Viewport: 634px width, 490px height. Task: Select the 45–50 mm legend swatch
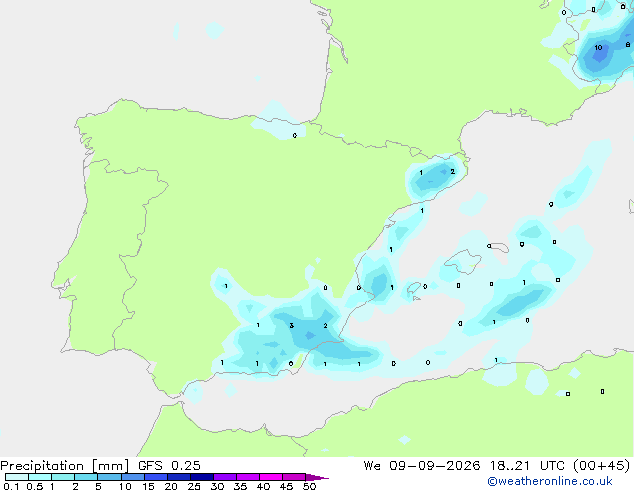pos(294,477)
